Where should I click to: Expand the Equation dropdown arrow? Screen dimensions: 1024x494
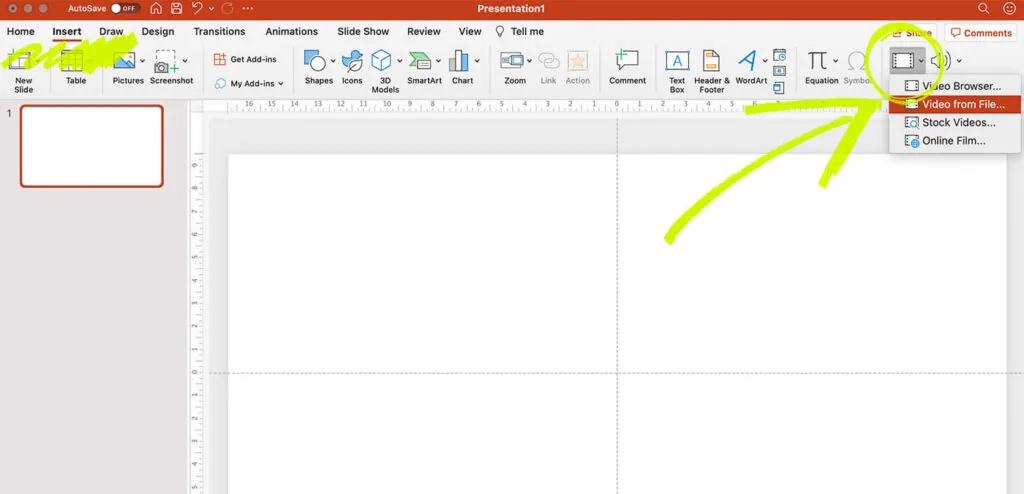coord(835,61)
